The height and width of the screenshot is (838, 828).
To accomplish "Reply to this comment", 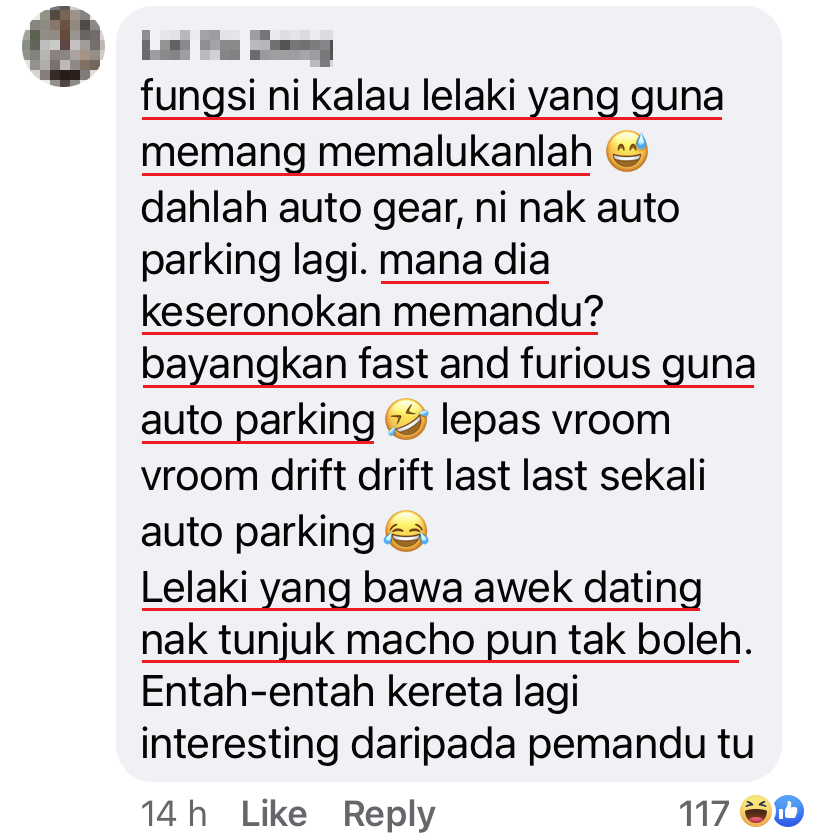I will click(x=389, y=815).
